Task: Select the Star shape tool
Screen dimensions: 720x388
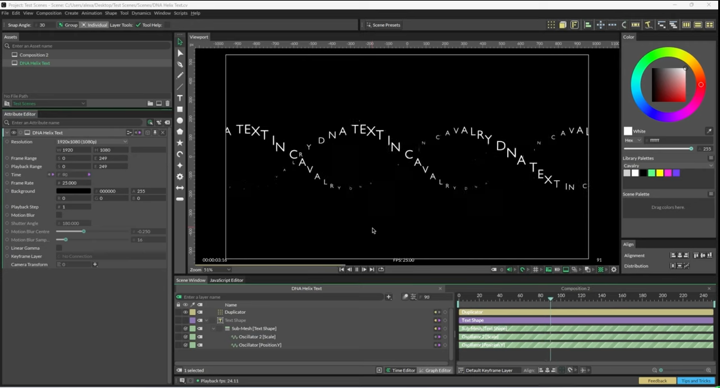Action: (x=180, y=143)
